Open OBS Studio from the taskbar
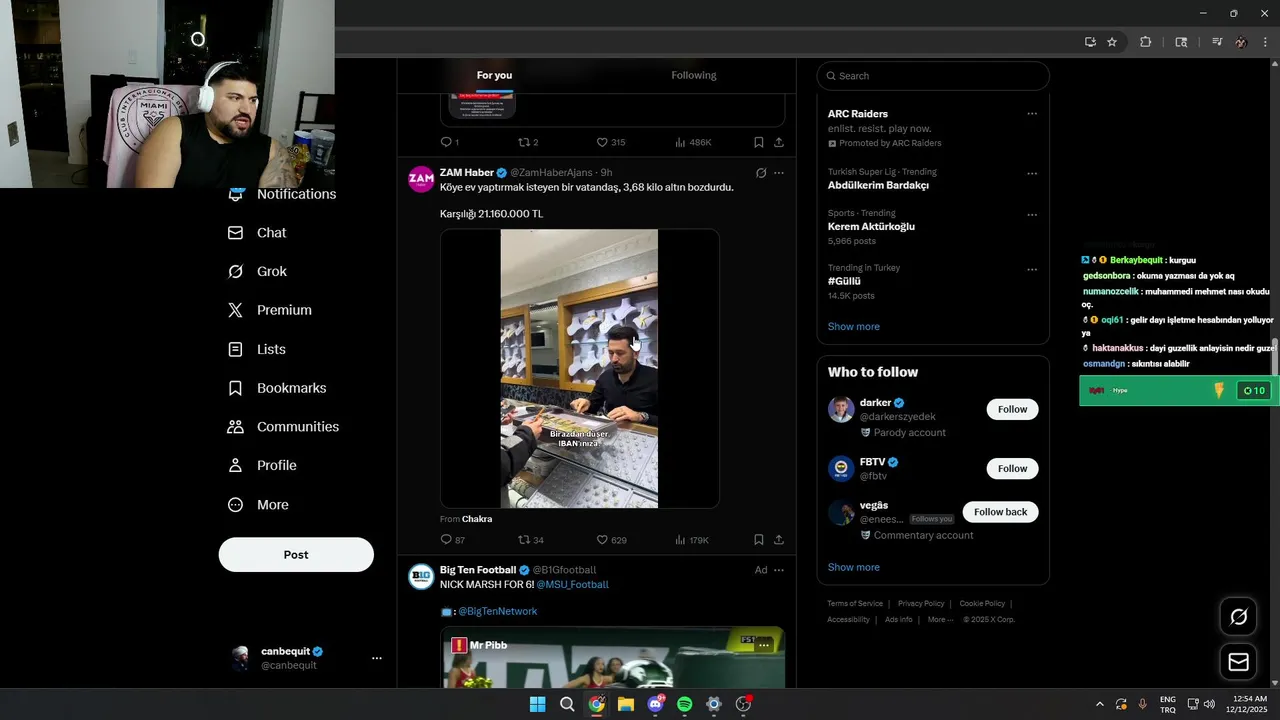 [743, 704]
